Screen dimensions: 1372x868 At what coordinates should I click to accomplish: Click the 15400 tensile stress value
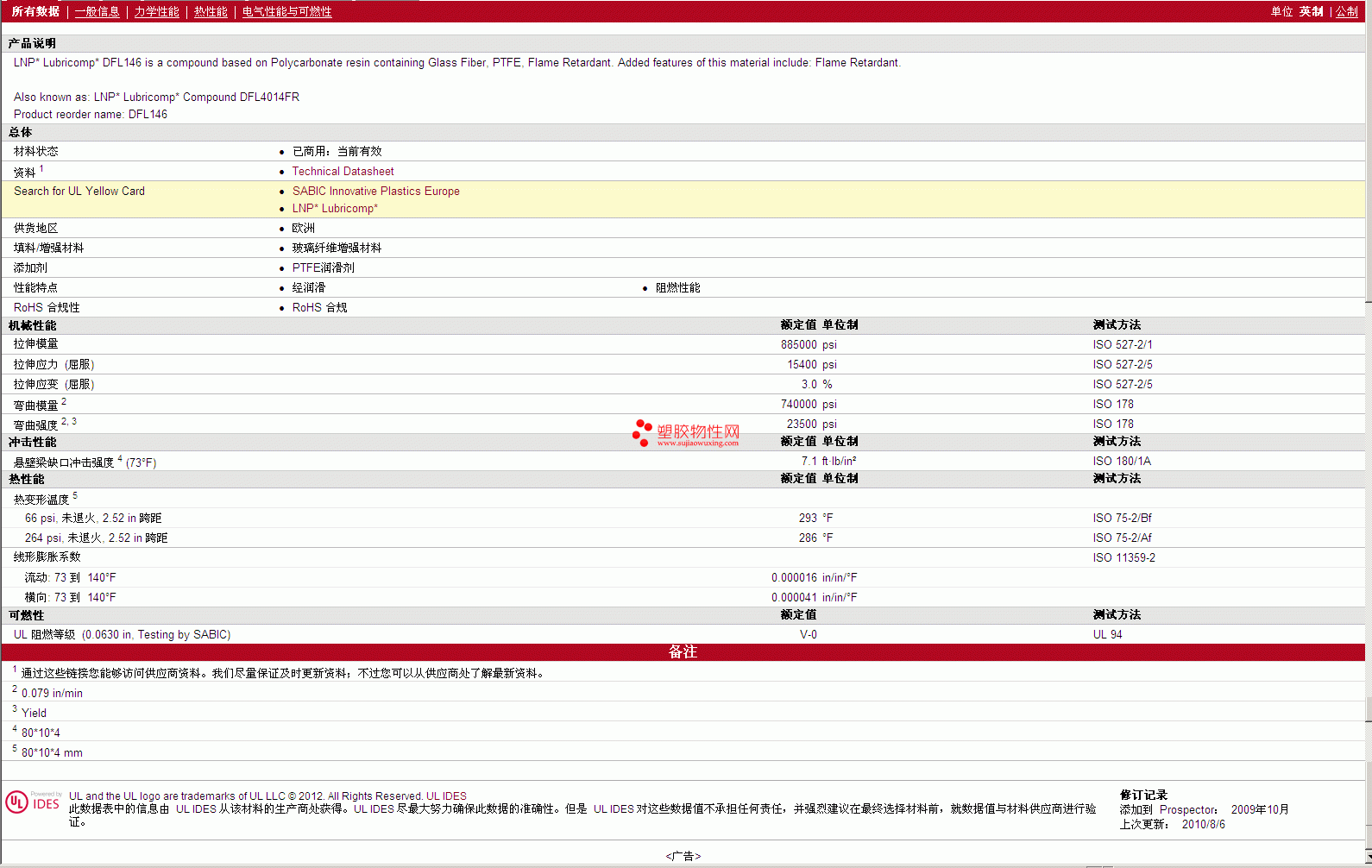click(802, 364)
